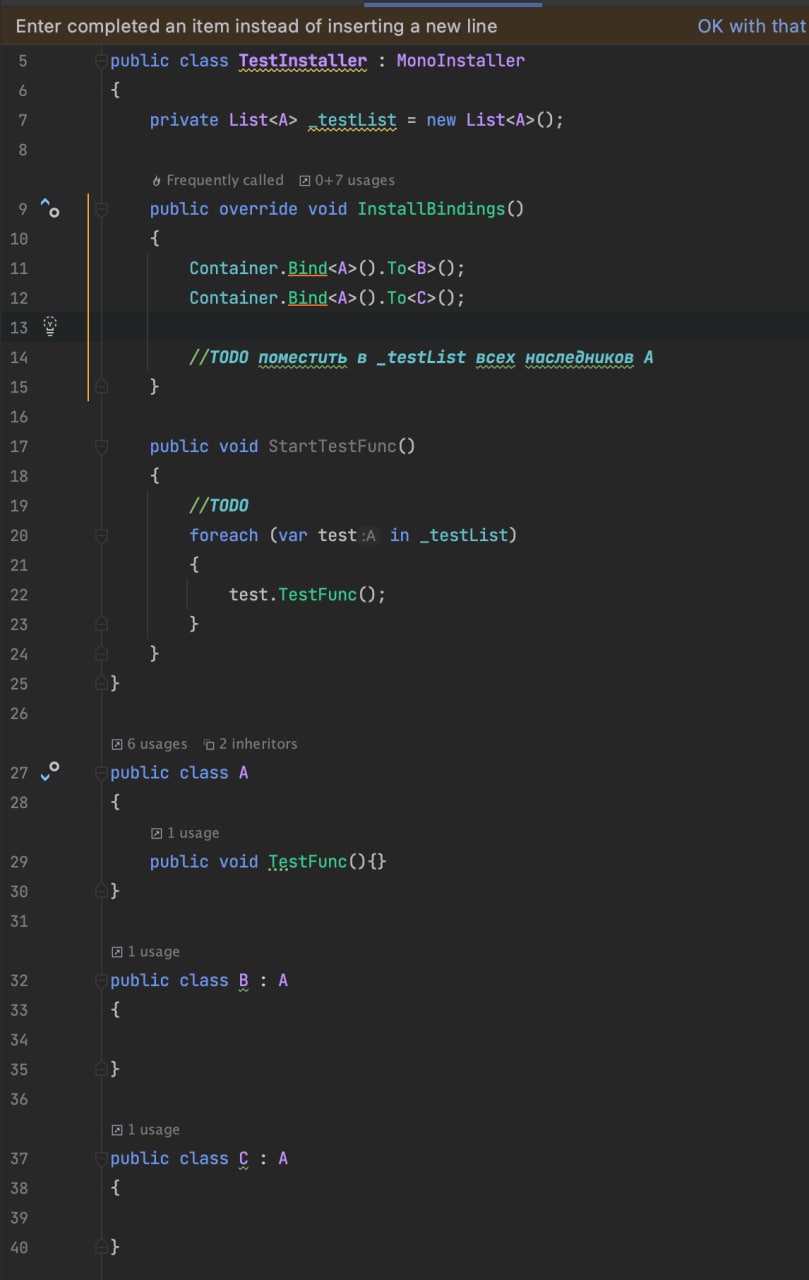Click line number 13 in the gutter
The height and width of the screenshot is (1280, 809).
click(x=19, y=327)
